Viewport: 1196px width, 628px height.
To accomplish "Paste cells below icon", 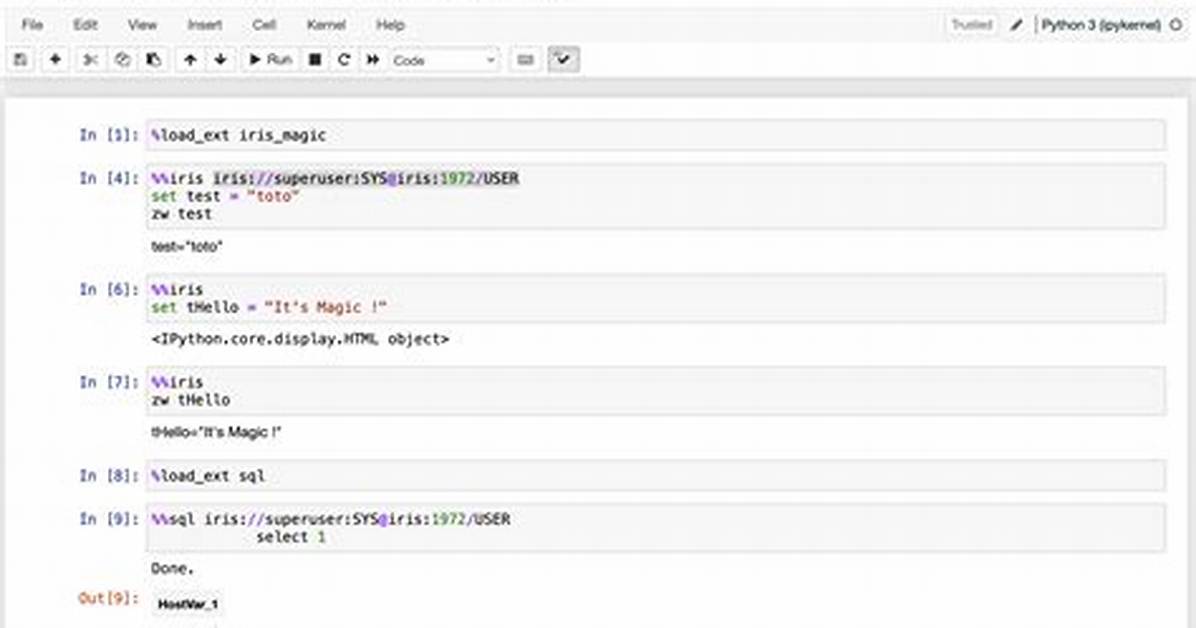I will (153, 60).
